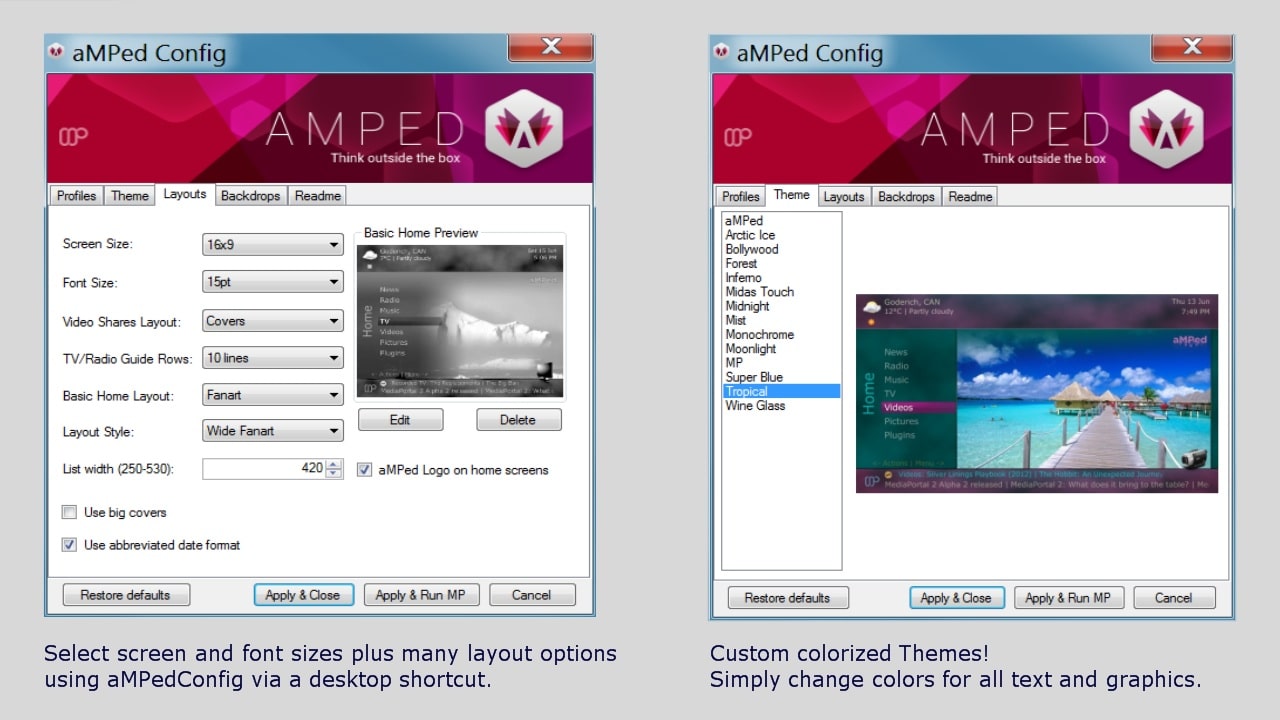The width and height of the screenshot is (1280, 720).
Task: Enable the Use big covers checkbox
Action: pyautogui.click(x=69, y=513)
